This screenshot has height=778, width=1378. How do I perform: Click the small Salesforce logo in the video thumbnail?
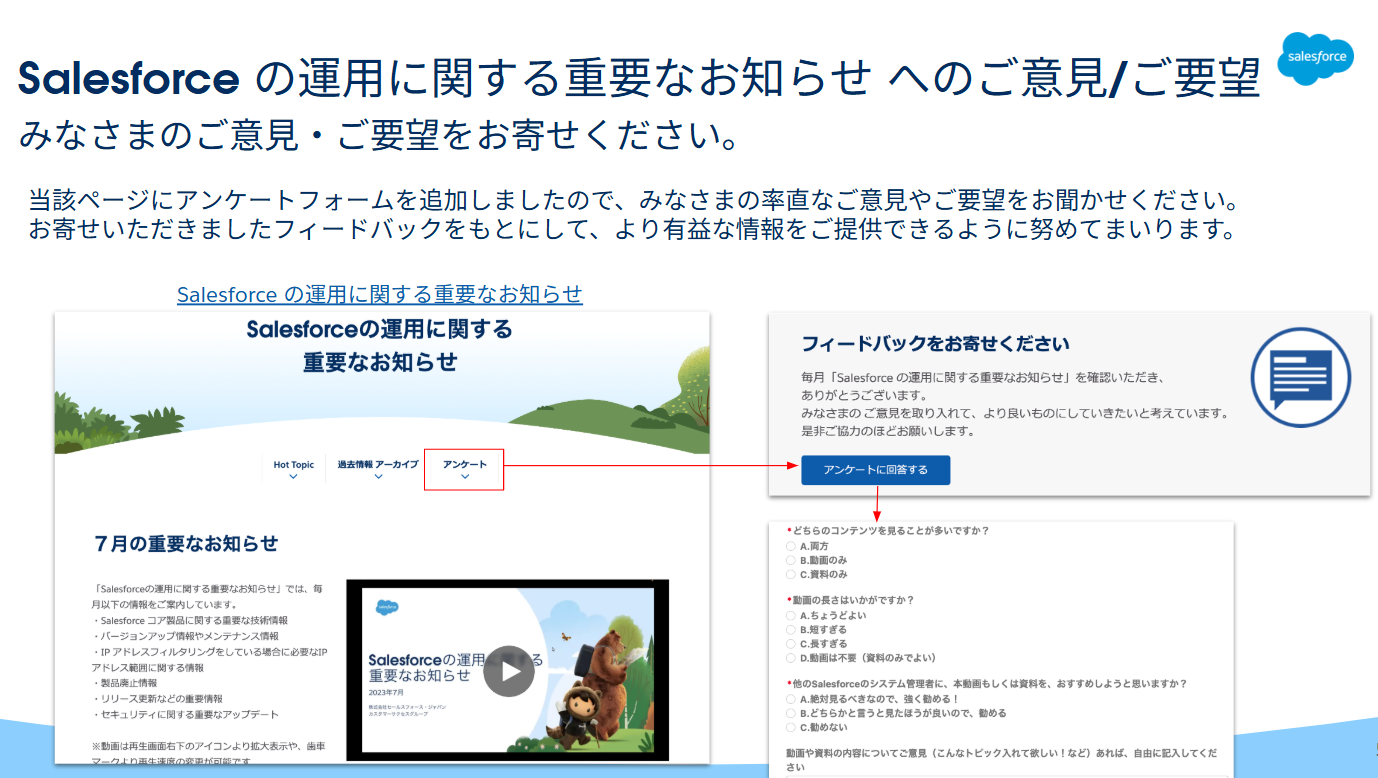pos(388,607)
